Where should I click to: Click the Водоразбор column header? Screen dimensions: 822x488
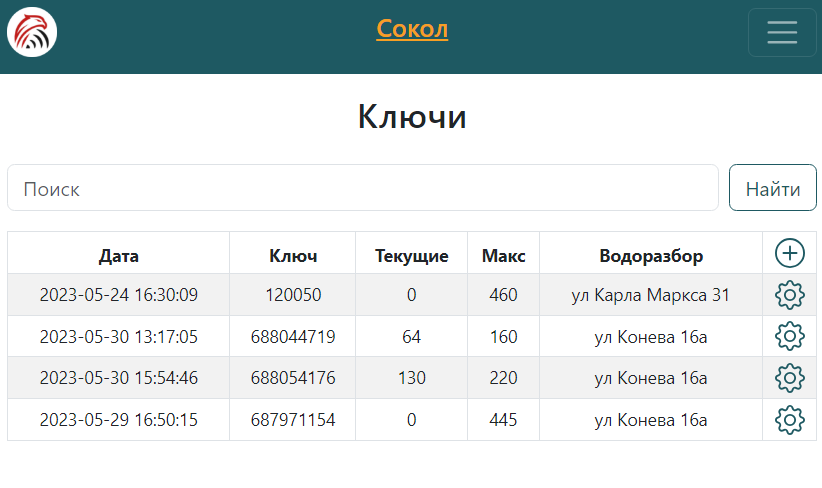click(651, 256)
